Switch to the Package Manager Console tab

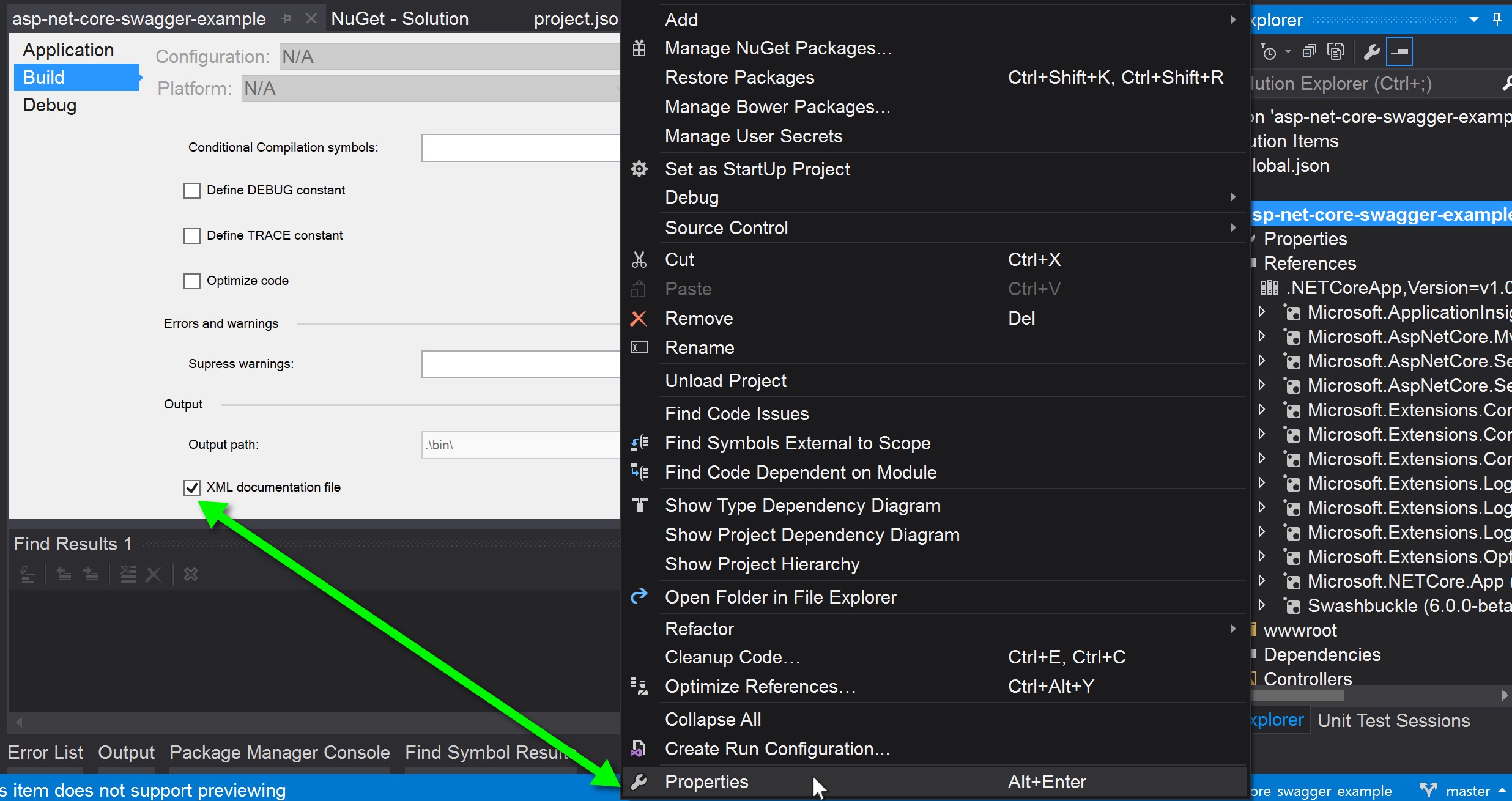[280, 753]
